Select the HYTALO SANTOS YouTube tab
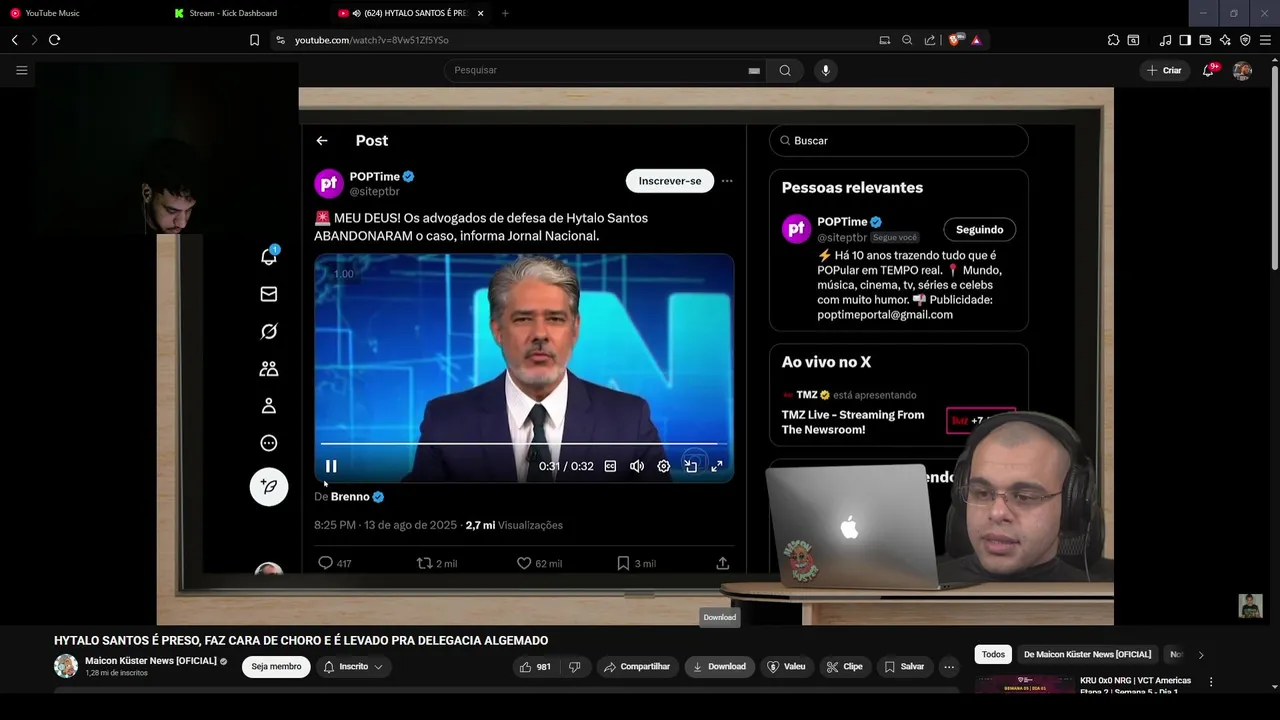This screenshot has height=720, width=1280. (415, 13)
